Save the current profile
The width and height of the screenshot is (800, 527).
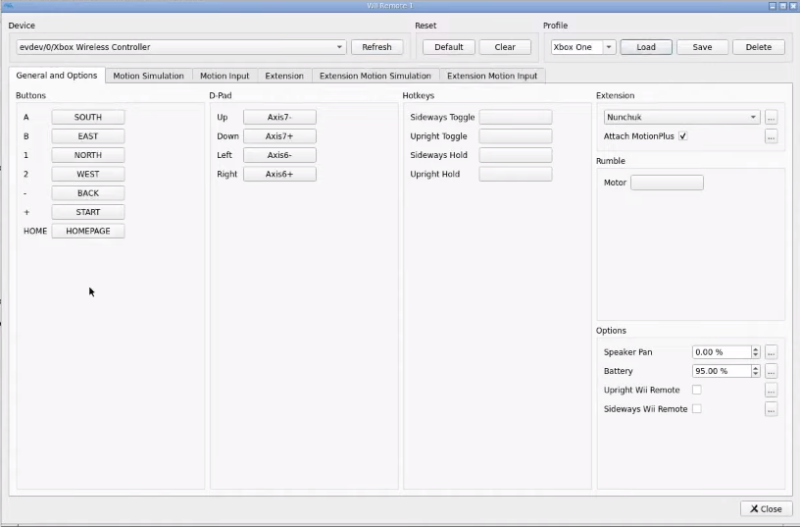pyautogui.click(x=702, y=47)
